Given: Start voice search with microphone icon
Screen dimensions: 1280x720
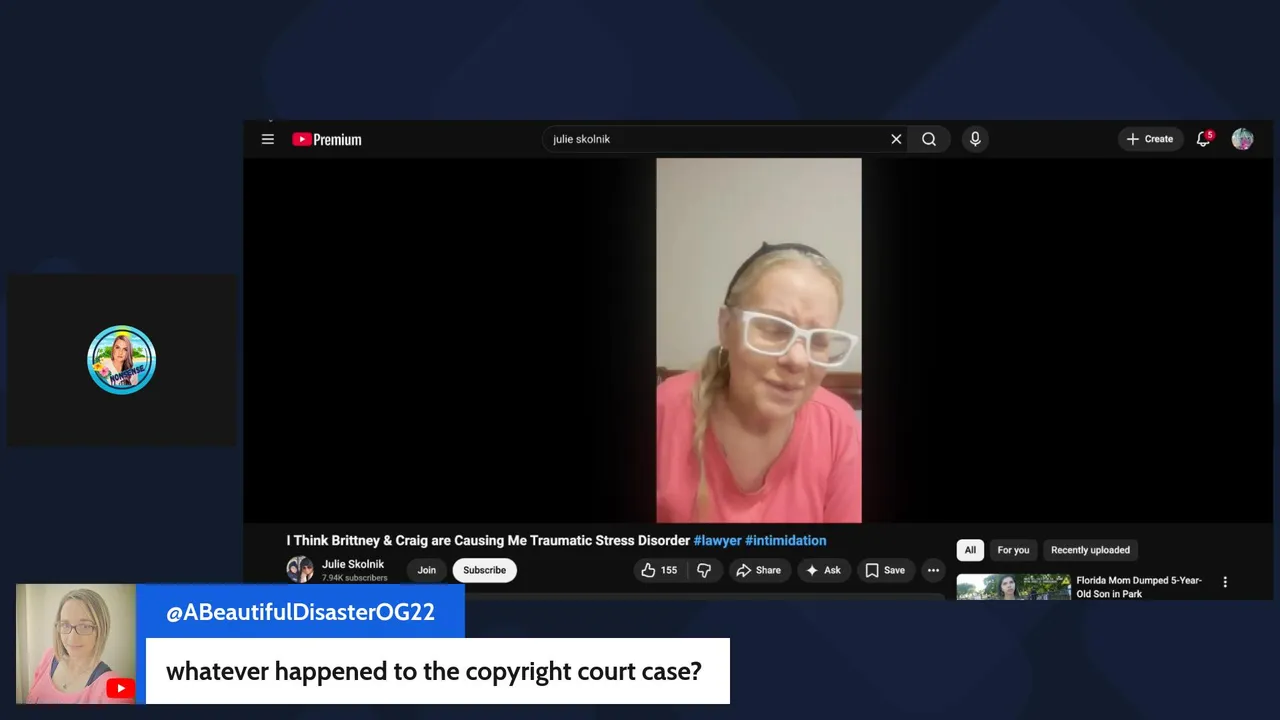Looking at the screenshot, I should tap(975, 139).
